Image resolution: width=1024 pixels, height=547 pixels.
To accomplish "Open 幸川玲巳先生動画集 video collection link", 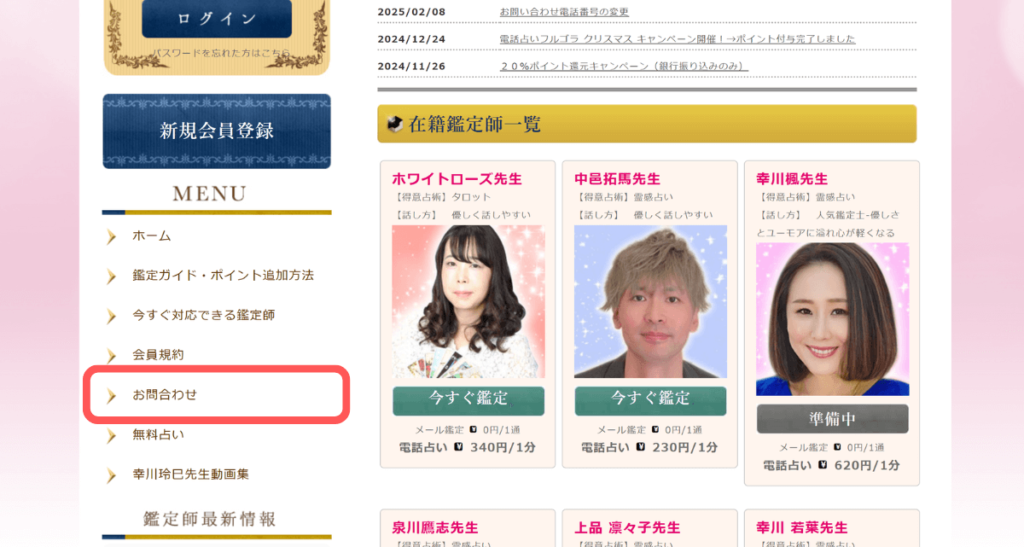I will 190,474.
